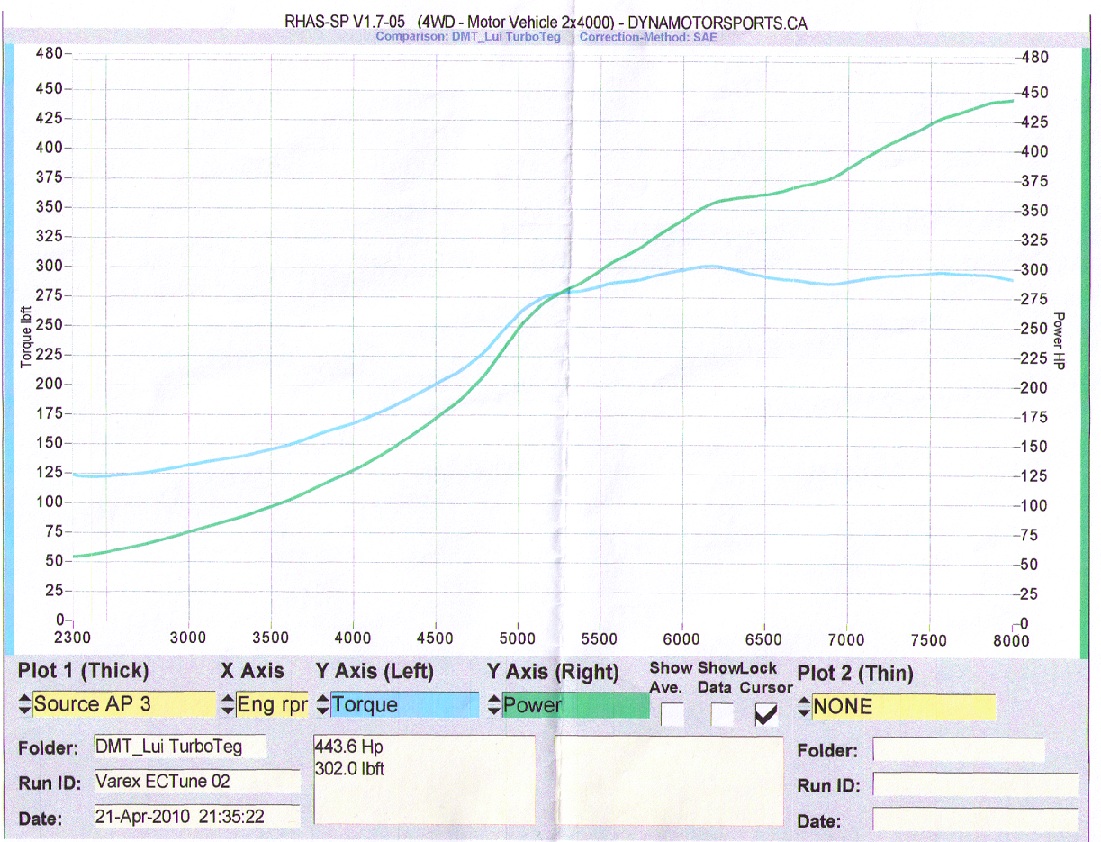Click the curve crossover point on graph
Image resolution: width=1101 pixels, height=842 pixels.
tap(568, 289)
